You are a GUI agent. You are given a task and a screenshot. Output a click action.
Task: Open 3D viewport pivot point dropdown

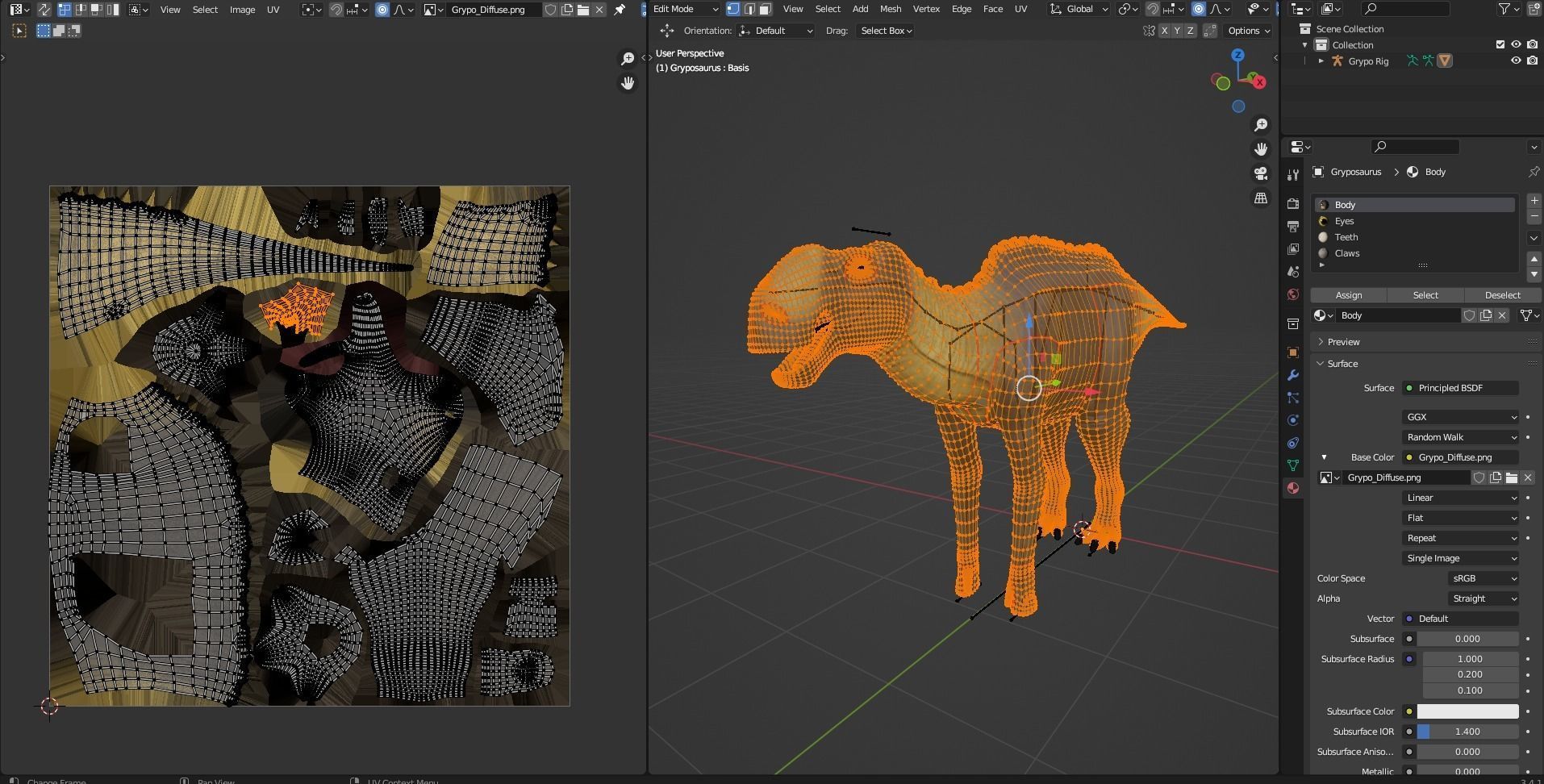pos(1127,9)
